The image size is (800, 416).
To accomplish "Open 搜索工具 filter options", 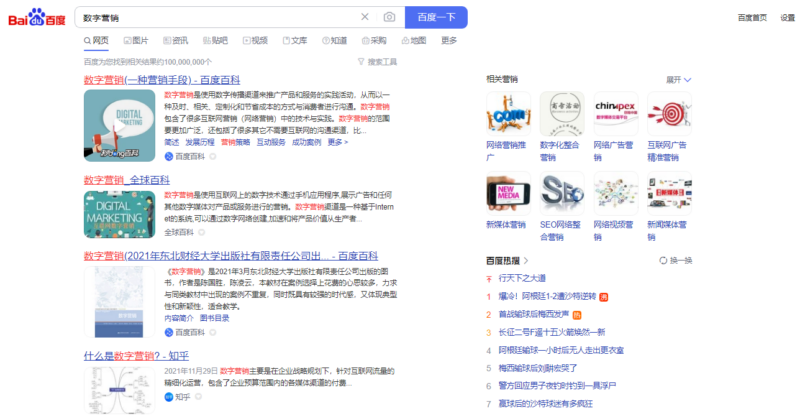I will [378, 62].
